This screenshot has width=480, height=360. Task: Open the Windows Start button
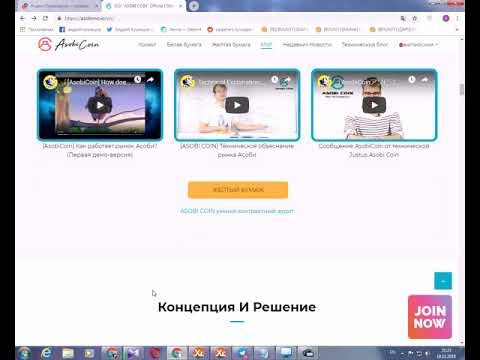24,353
